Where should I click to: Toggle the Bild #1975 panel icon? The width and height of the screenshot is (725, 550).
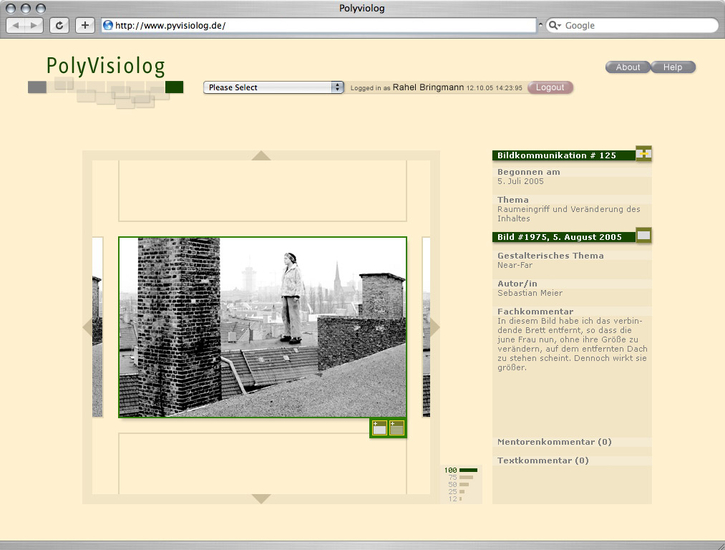coord(644,236)
